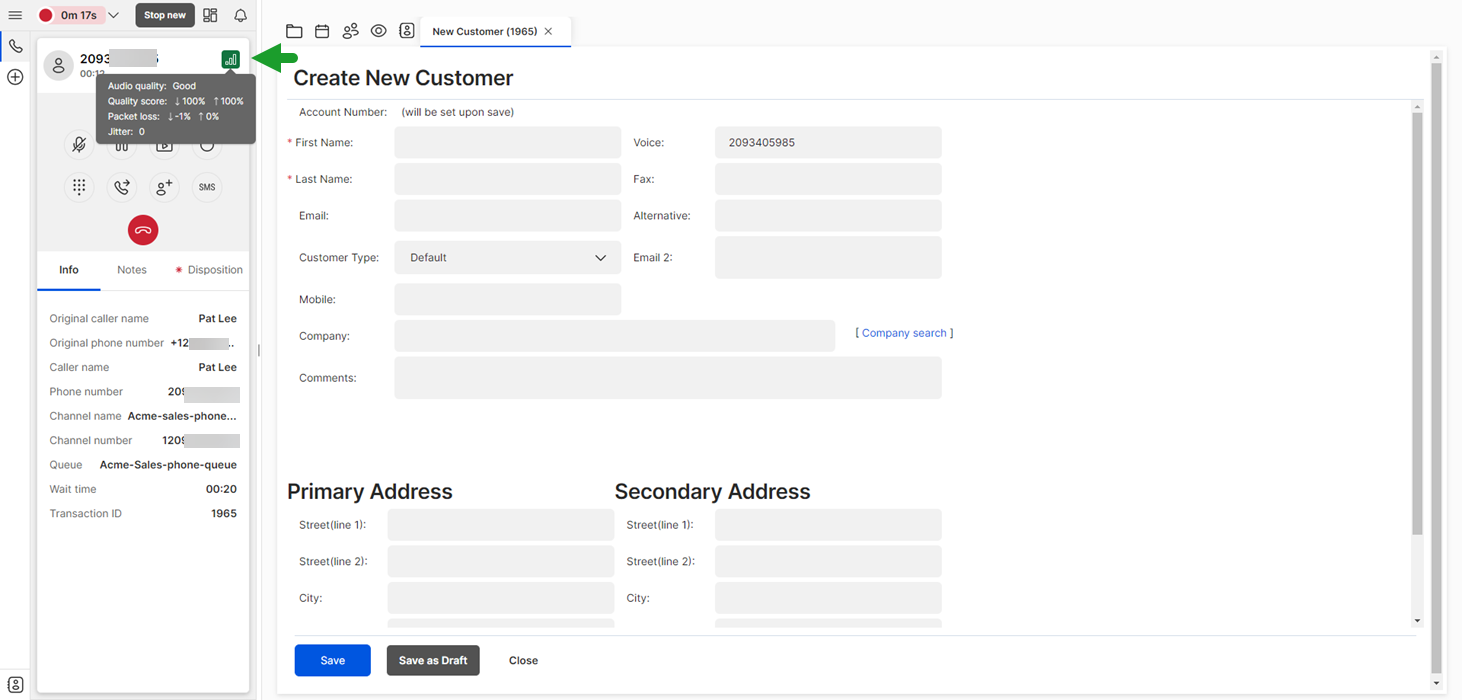Click the form's inner vertical scrollbar
Image resolution: width=1462 pixels, height=700 pixels.
pyautogui.click(x=1417, y=322)
